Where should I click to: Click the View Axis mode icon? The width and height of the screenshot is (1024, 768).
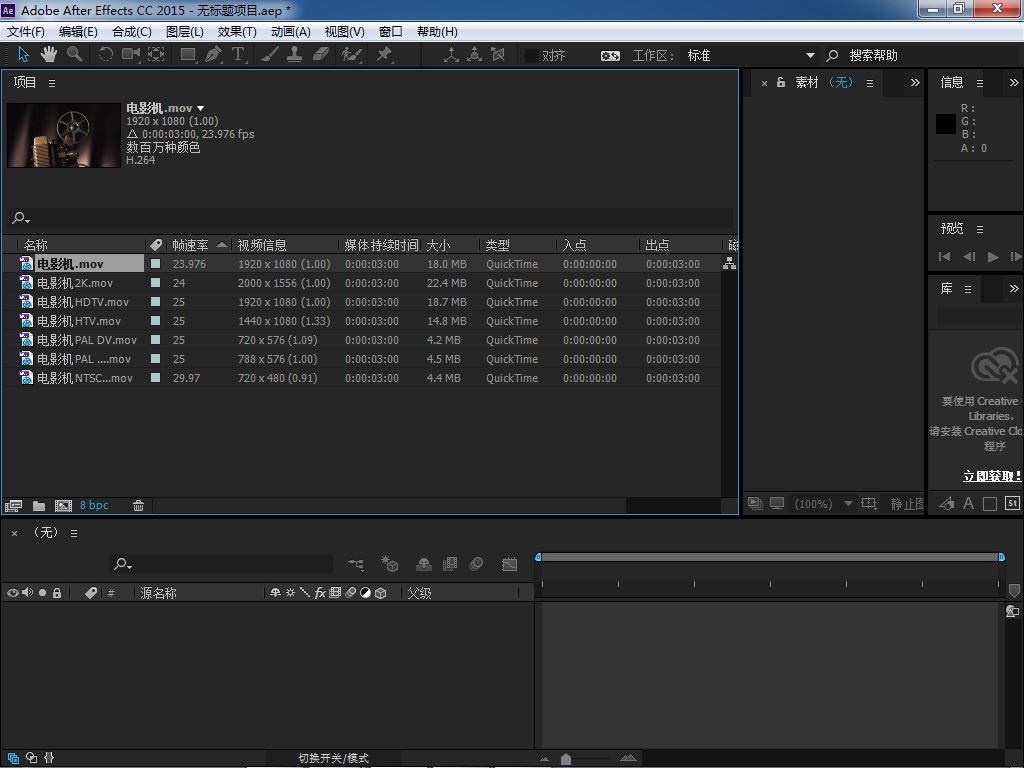tap(498, 55)
